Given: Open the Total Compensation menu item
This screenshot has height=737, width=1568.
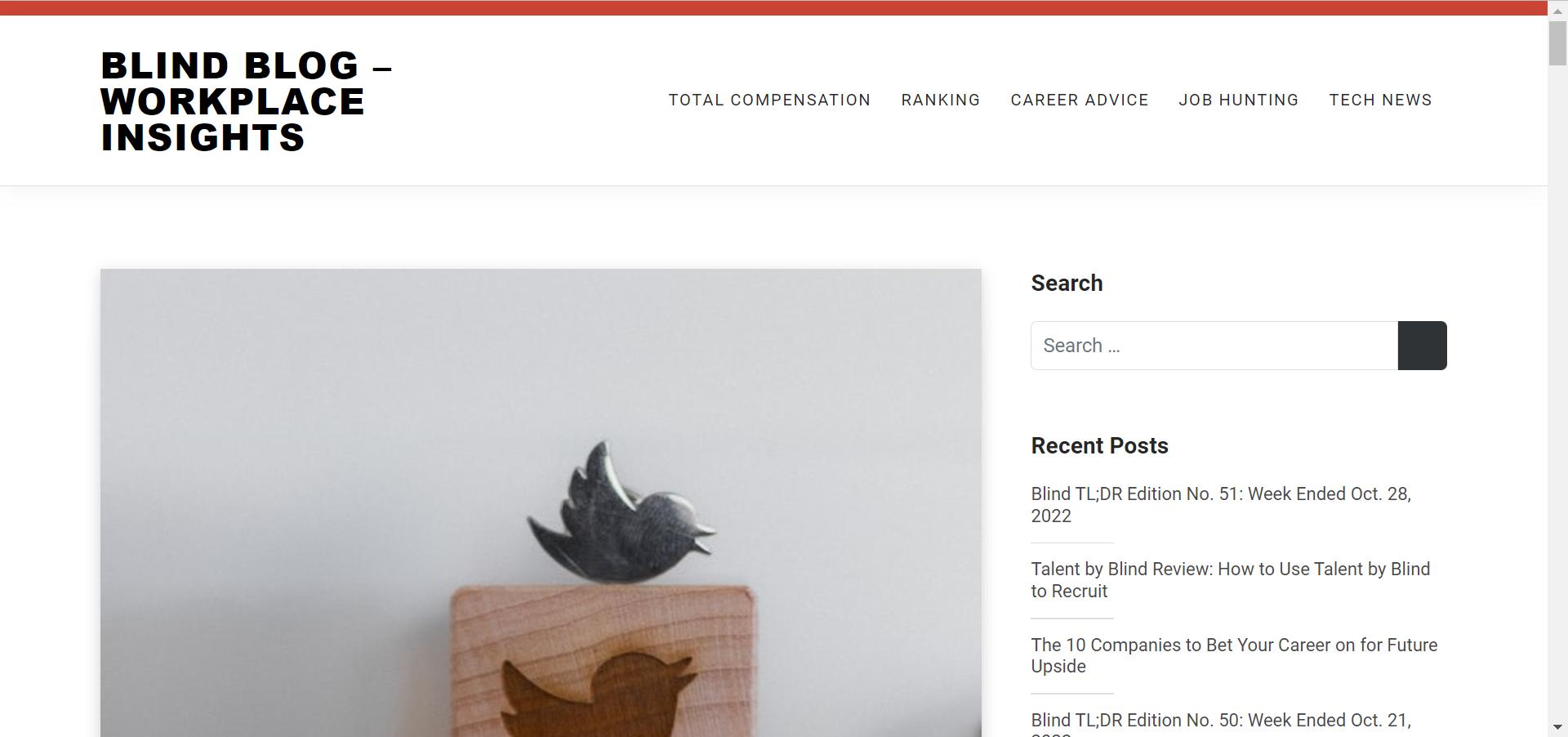Looking at the screenshot, I should (769, 100).
